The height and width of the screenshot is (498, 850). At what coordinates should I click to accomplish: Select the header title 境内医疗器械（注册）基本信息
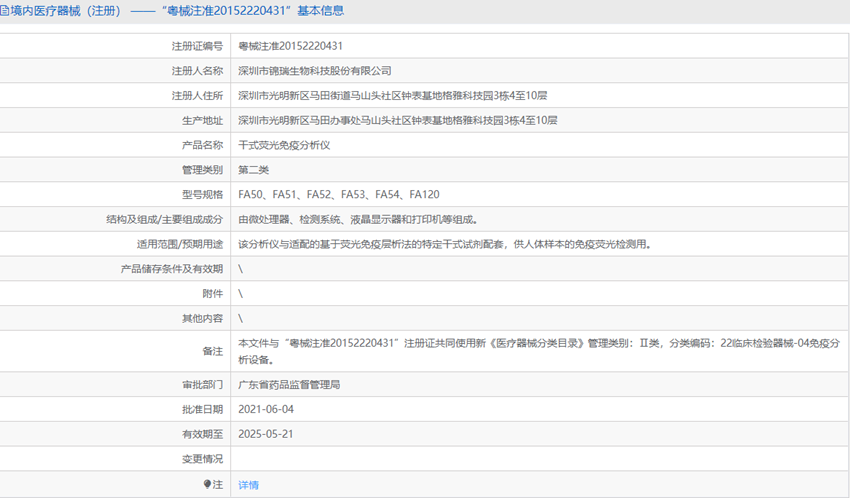[177, 11]
